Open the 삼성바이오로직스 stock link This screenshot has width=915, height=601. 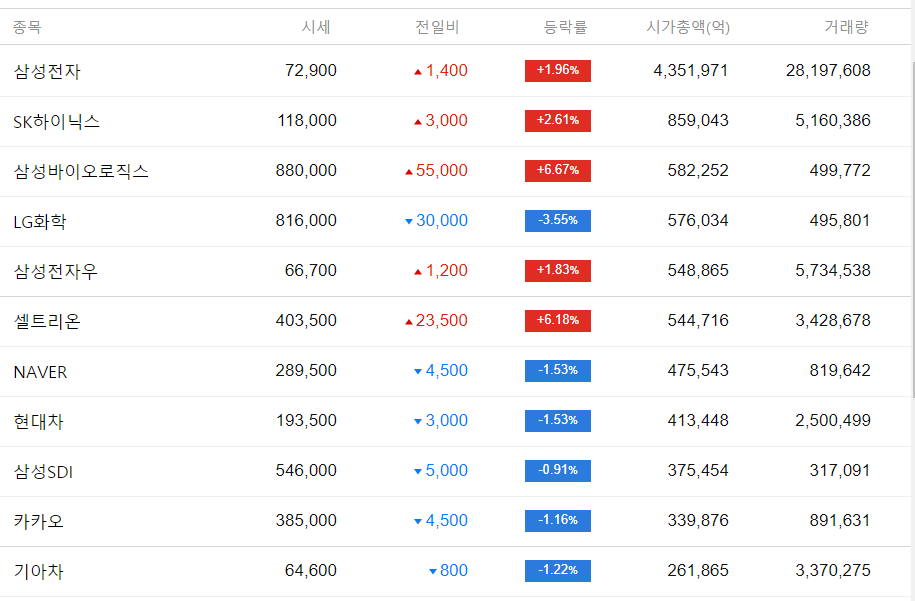(81, 171)
